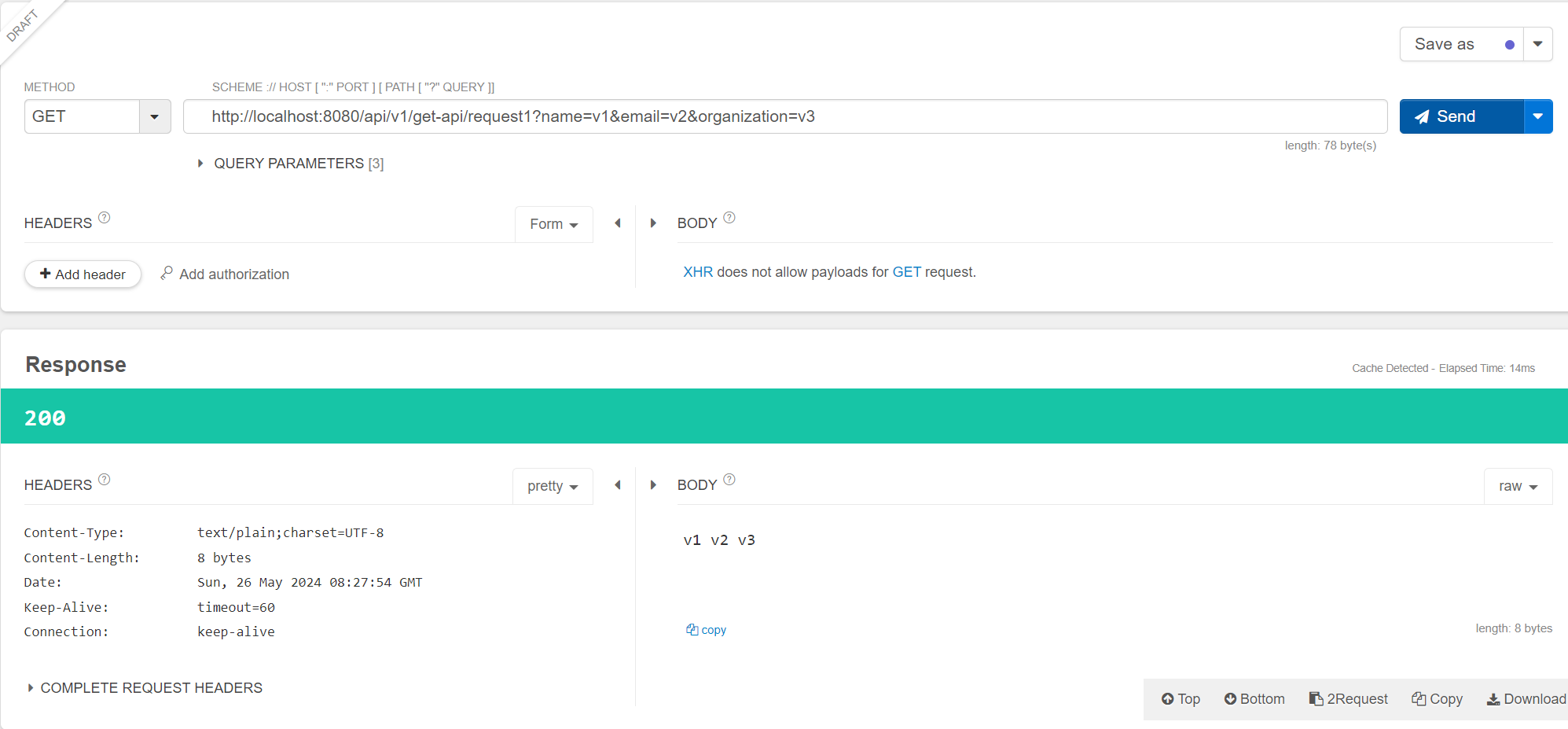The width and height of the screenshot is (1568, 729).
Task: Click the Add header button
Action: coord(83,274)
